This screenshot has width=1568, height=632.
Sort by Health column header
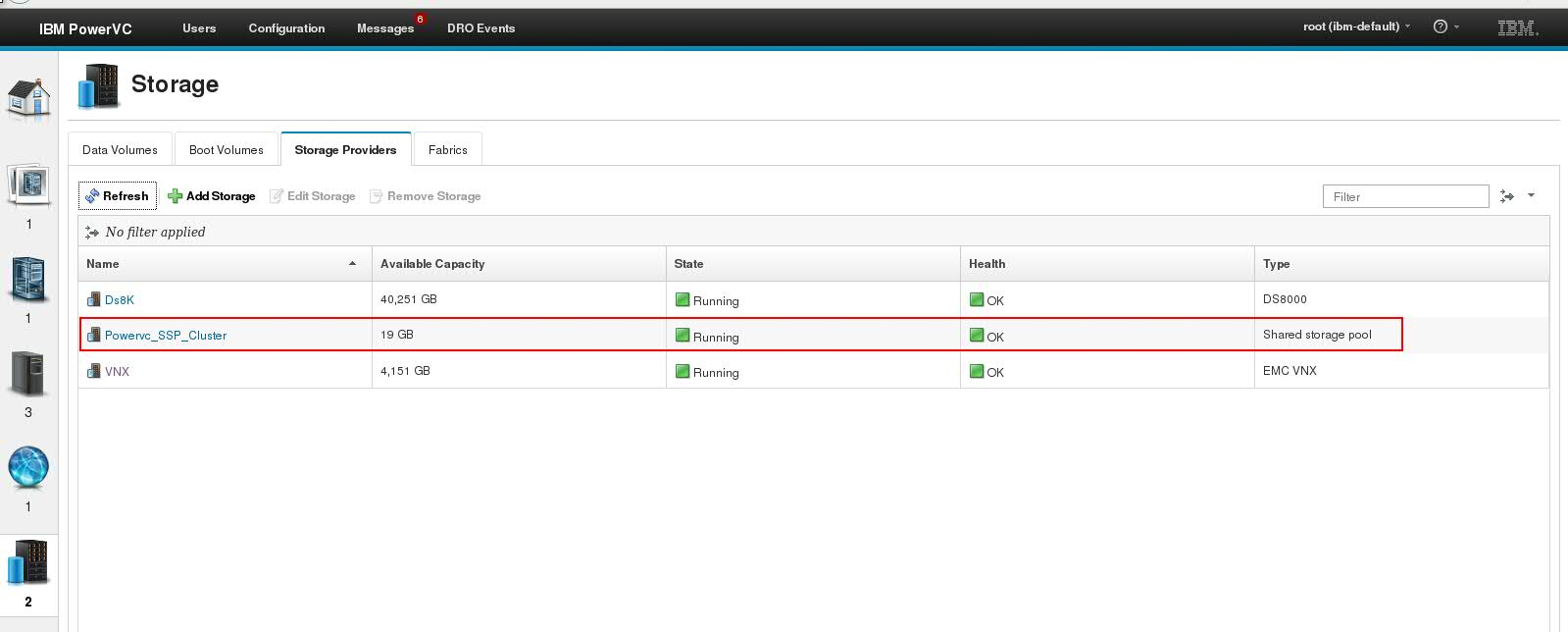click(x=1107, y=264)
